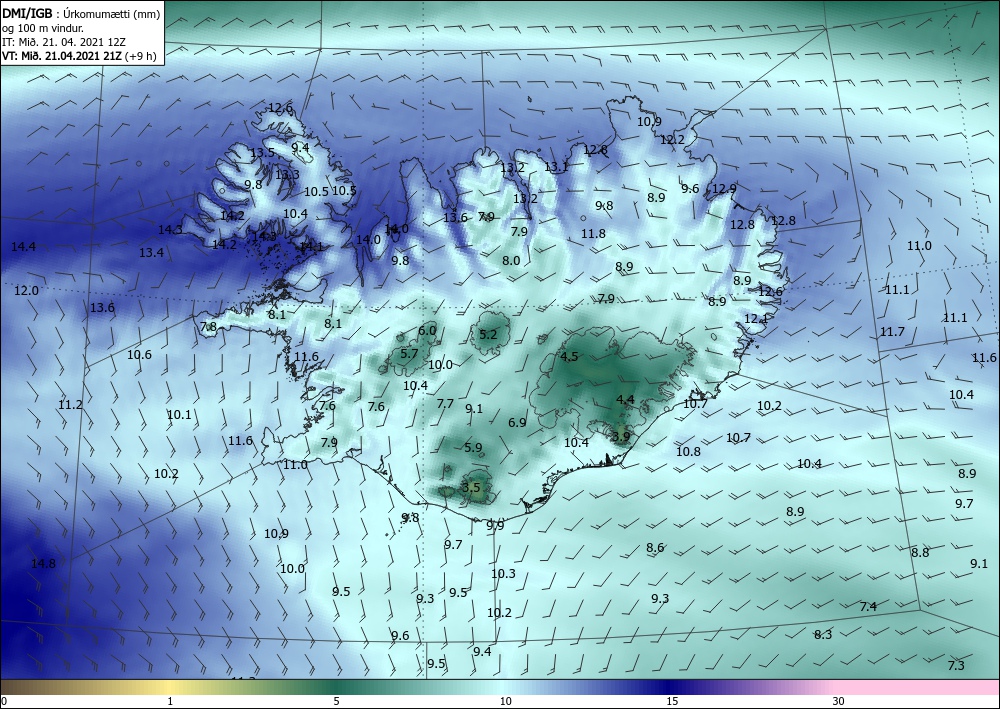The image size is (1000, 709).
Task: Click the 10.3 value label
Action: point(503,574)
